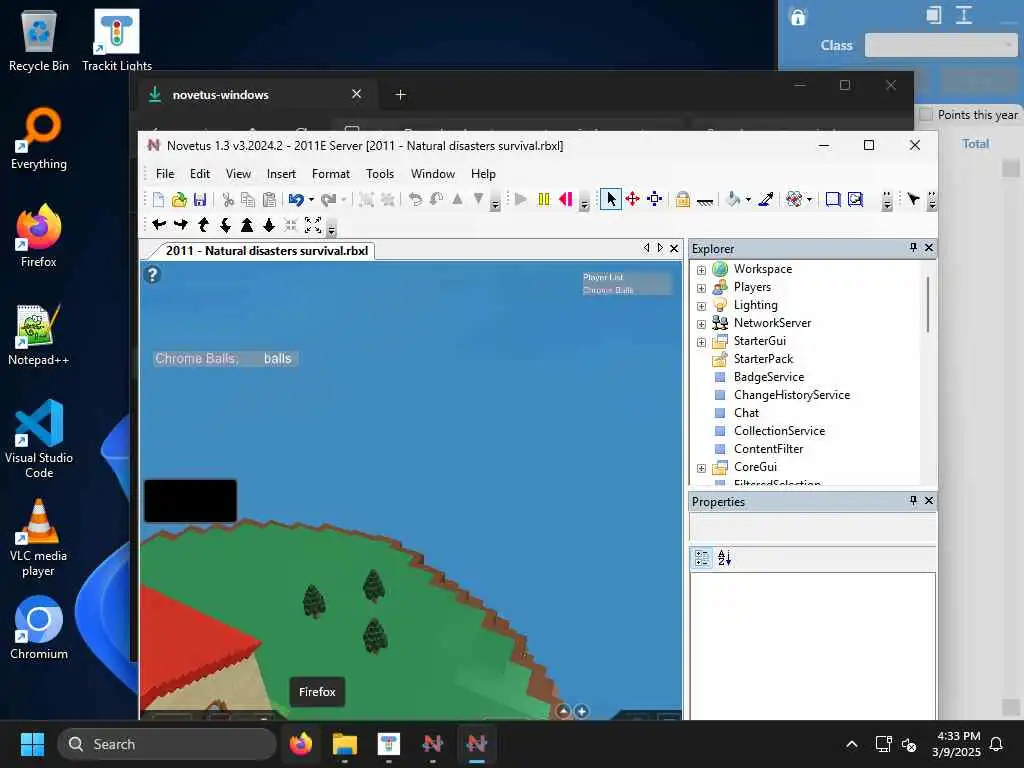
Task: Click the Copy icon in the toolbar
Action: (x=248, y=200)
